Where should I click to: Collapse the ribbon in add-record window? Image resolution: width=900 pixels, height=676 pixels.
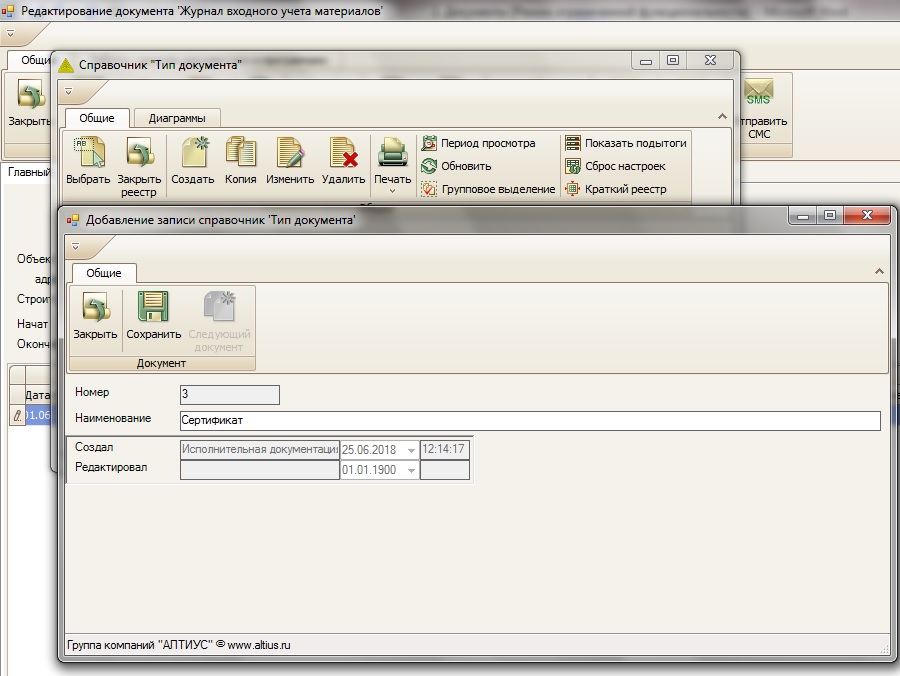click(879, 271)
